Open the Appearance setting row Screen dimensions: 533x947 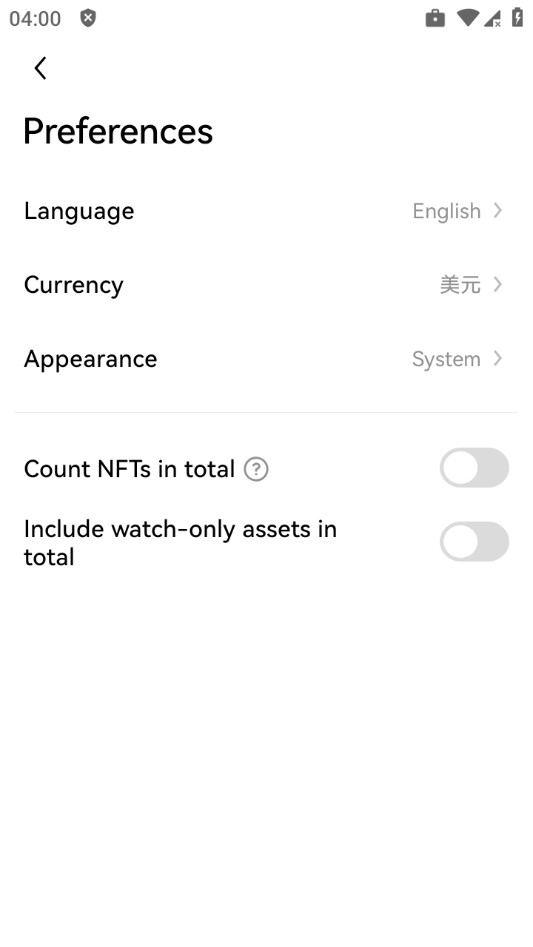pos(266,359)
